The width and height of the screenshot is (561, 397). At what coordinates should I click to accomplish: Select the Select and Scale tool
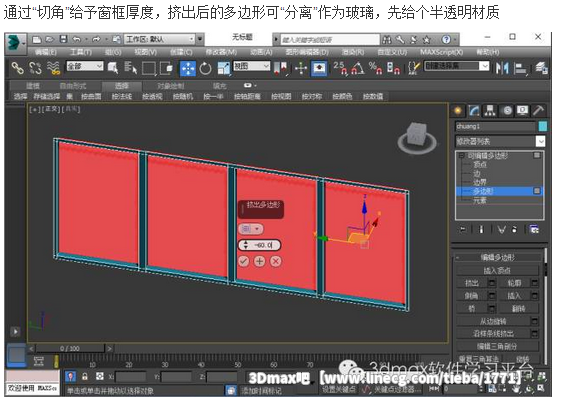224,68
